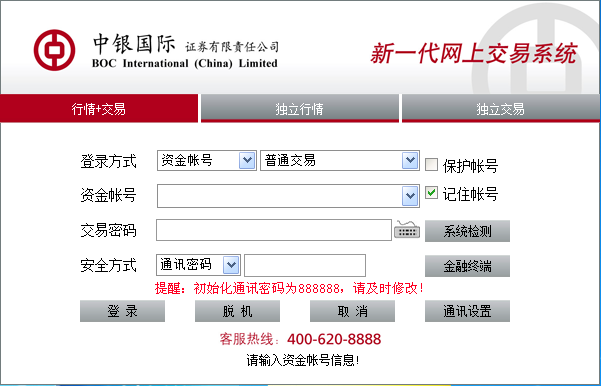
Task: Click the 登录方式 label
Action: pyautogui.click(x=108, y=161)
